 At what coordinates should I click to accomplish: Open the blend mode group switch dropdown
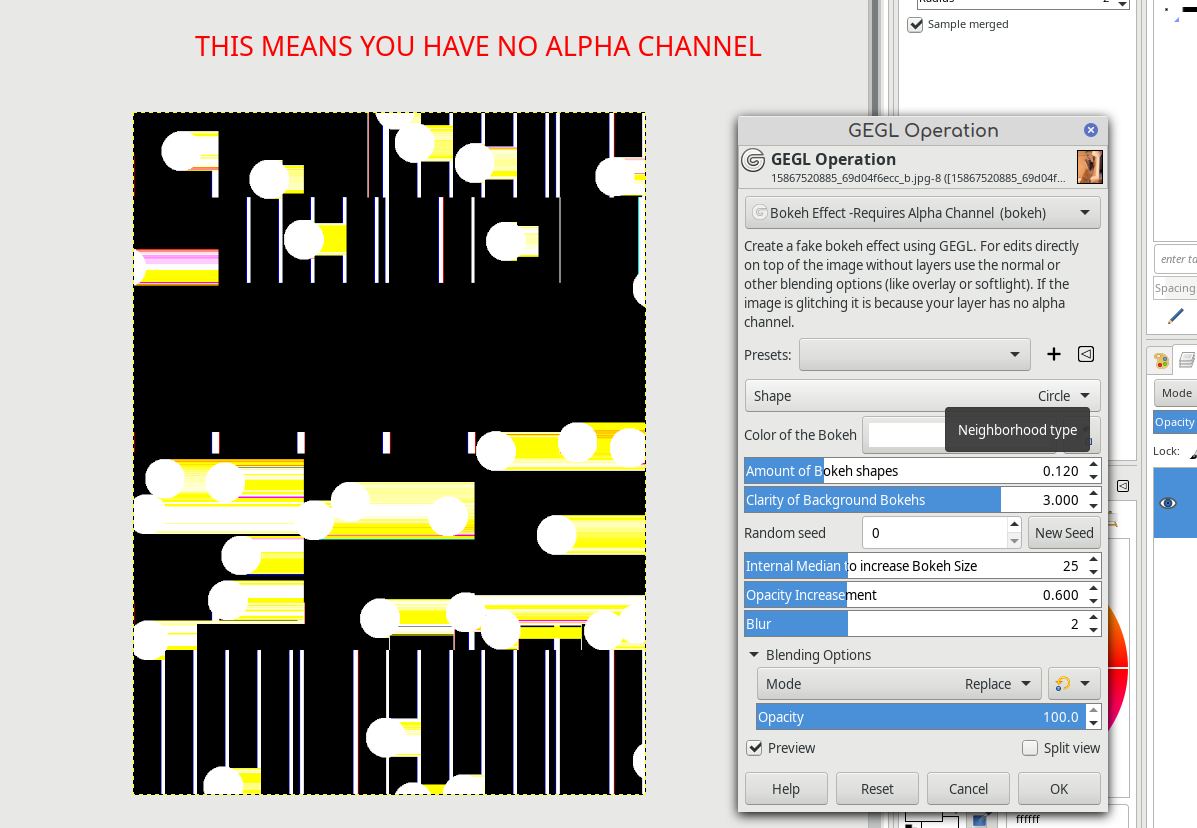tap(1073, 684)
